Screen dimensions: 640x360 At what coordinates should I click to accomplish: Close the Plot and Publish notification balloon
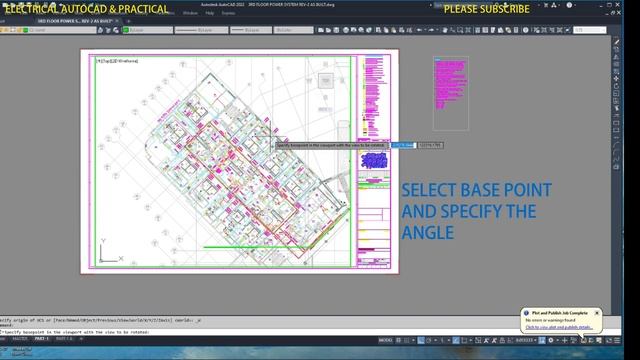(x=597, y=313)
